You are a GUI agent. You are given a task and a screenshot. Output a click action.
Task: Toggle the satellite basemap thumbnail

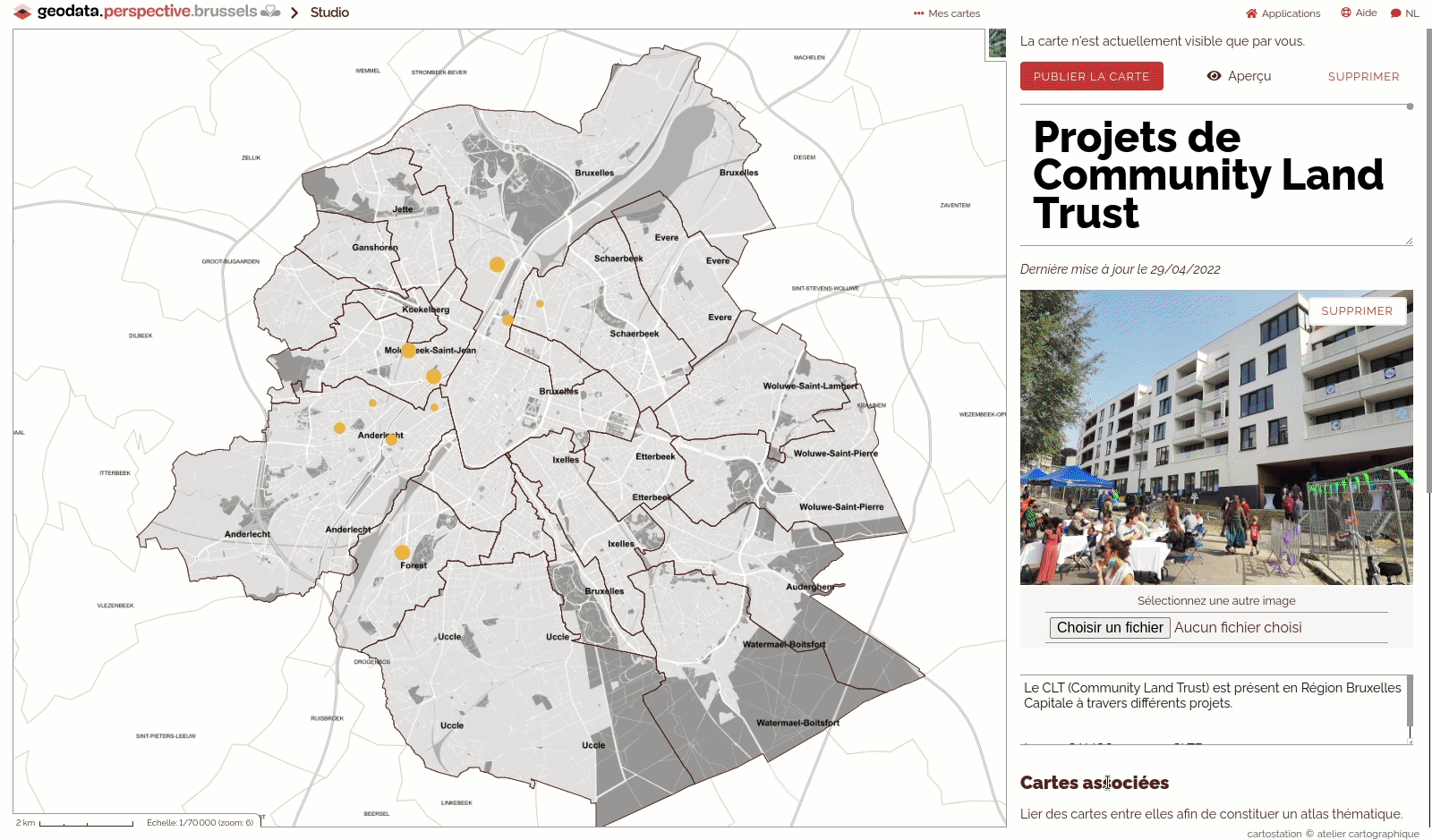click(x=996, y=43)
